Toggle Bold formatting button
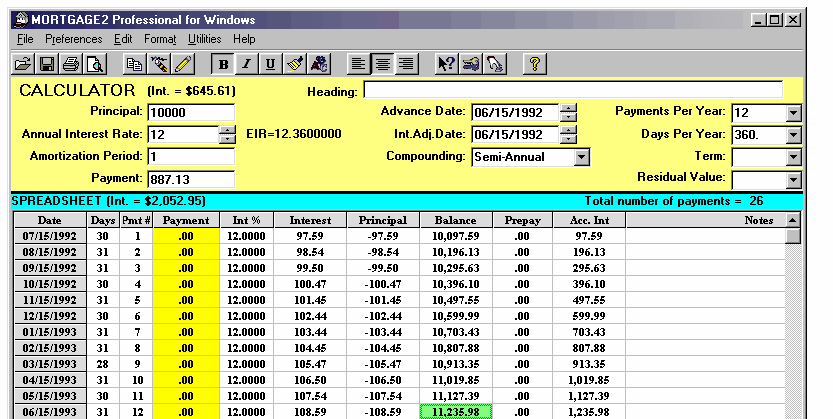 tap(223, 64)
